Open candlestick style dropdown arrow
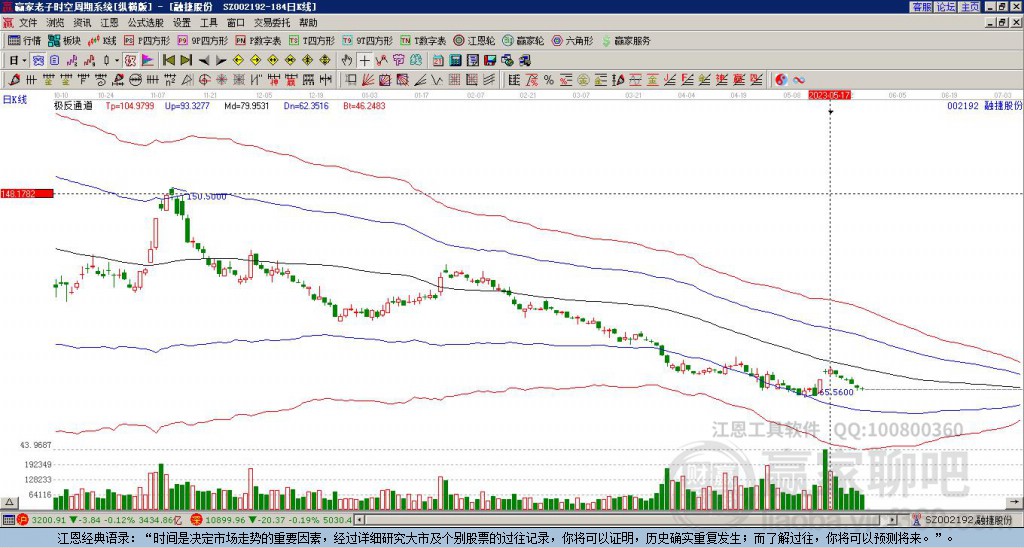This screenshot has width=1024, height=548. pyautogui.click(x=117, y=61)
